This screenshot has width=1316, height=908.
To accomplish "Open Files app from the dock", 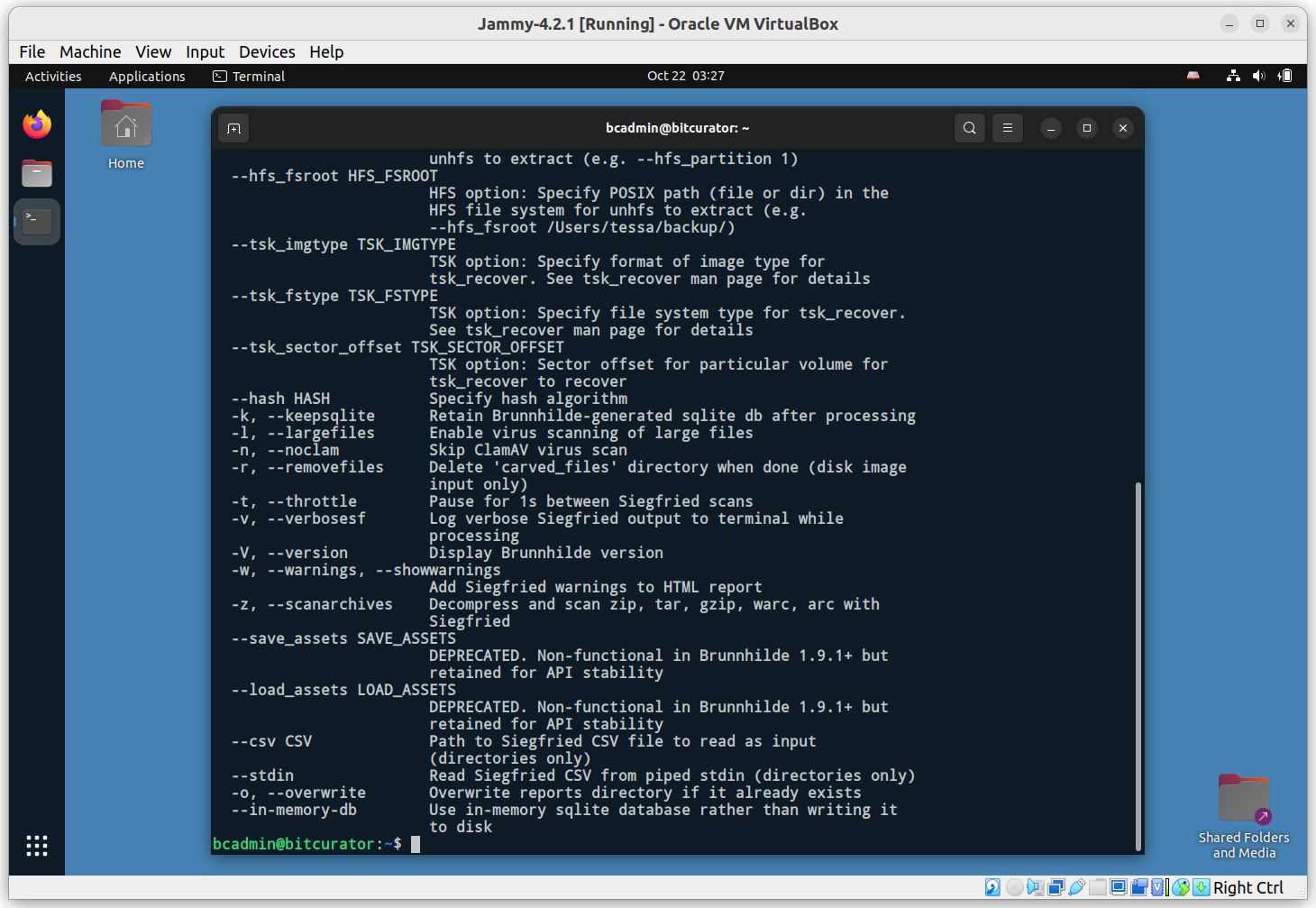I will pyautogui.click(x=37, y=173).
